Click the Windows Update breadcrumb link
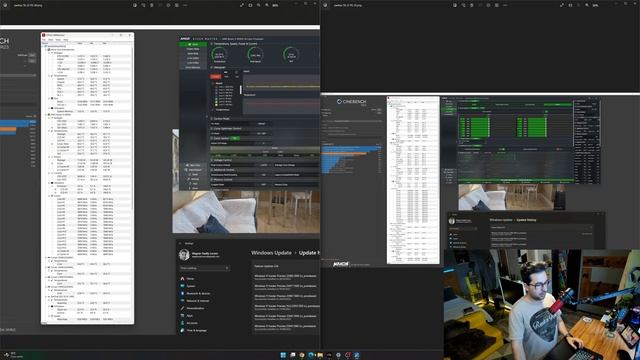The image size is (640, 360). 271,253
